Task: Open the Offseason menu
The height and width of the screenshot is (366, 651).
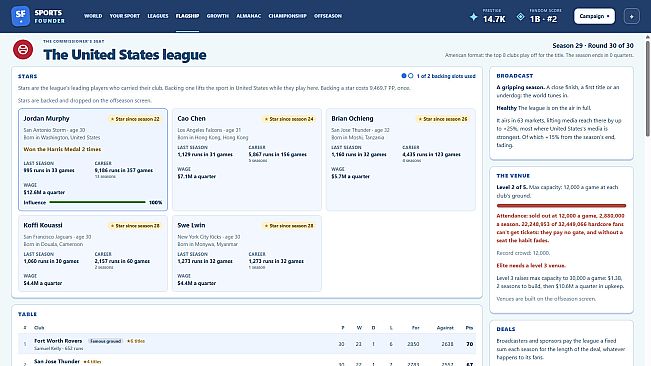Action: pyautogui.click(x=328, y=16)
